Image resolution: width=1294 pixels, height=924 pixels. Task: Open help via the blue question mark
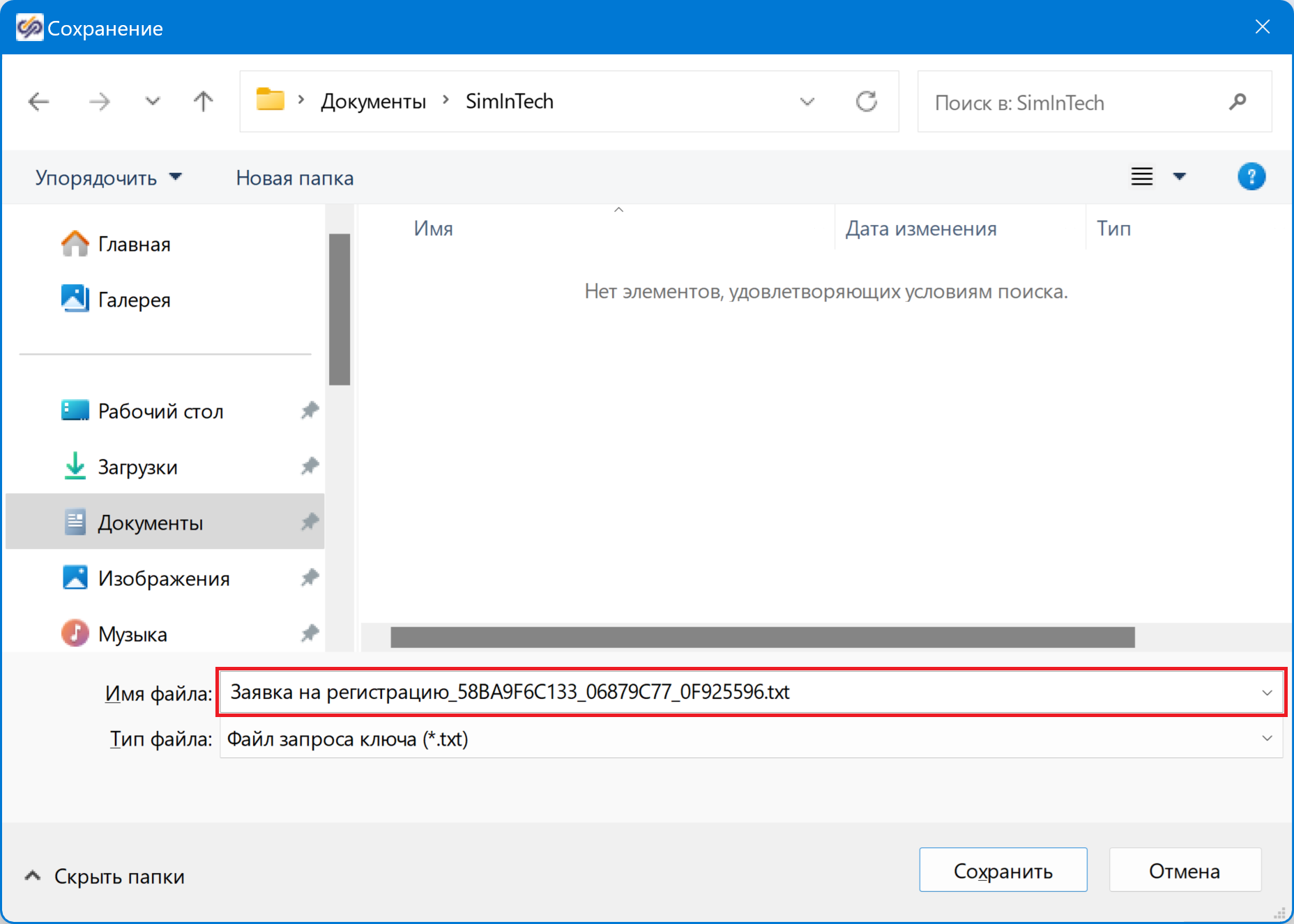click(1251, 176)
